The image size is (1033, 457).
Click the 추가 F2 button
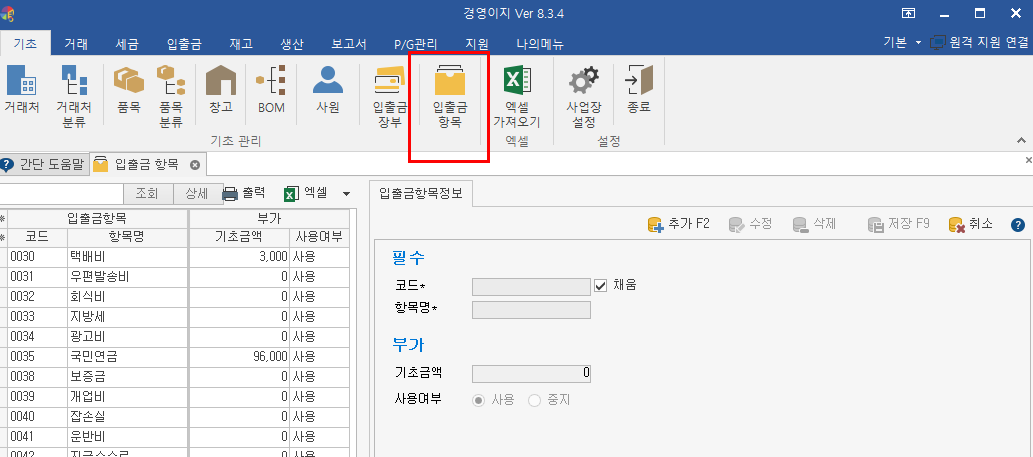(679, 224)
